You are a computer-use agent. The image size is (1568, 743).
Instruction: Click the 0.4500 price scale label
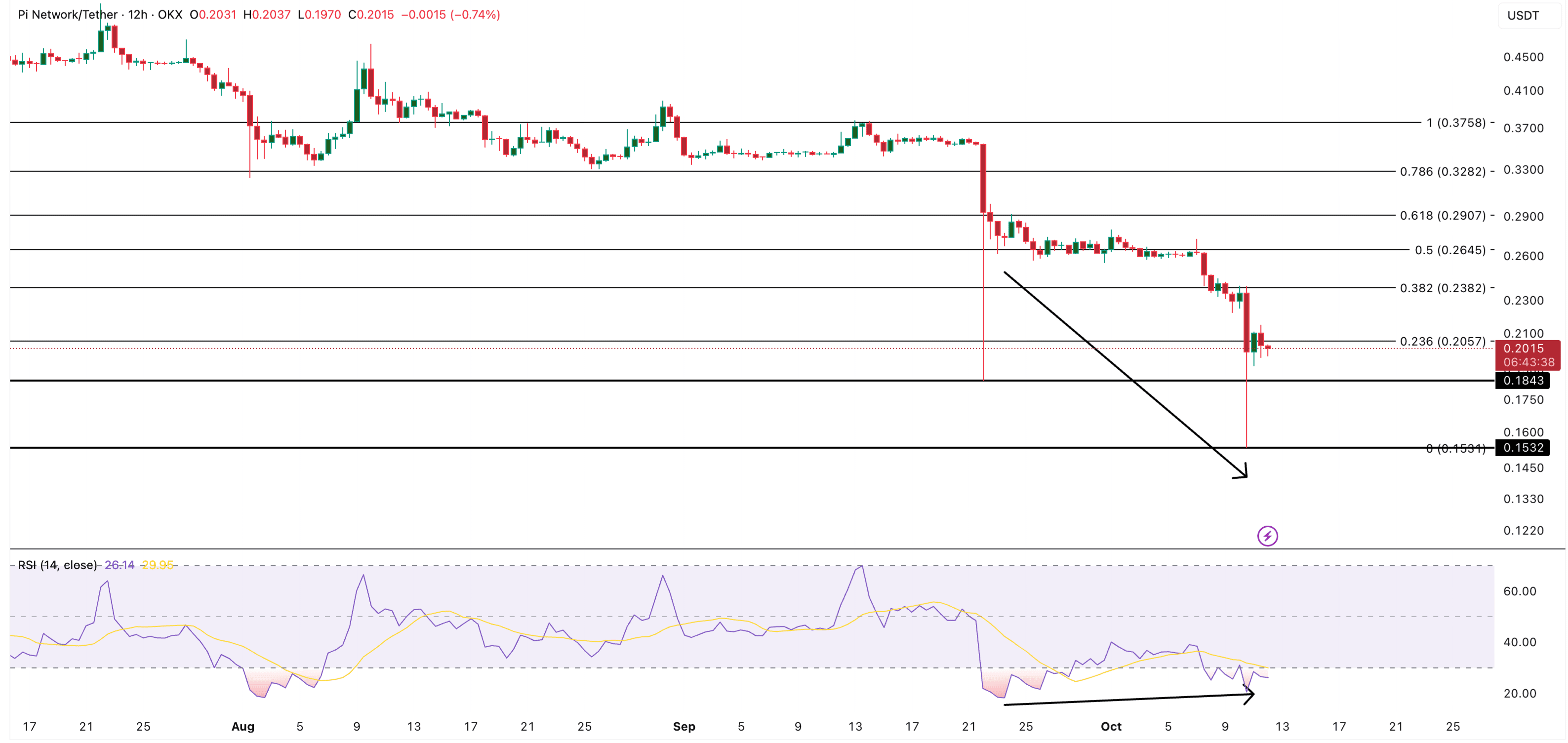pos(1523,57)
